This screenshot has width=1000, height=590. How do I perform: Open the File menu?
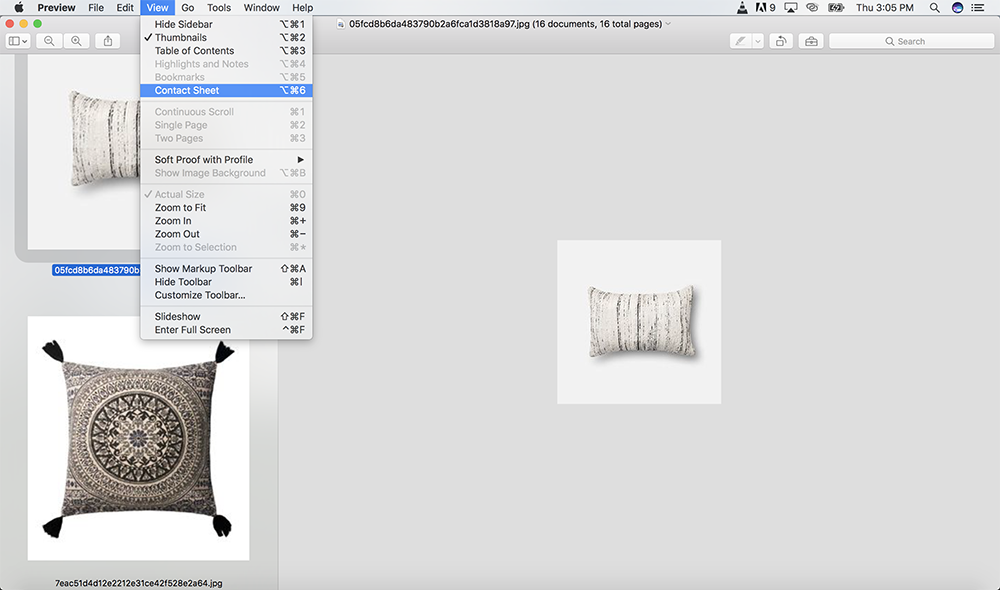pyautogui.click(x=96, y=8)
